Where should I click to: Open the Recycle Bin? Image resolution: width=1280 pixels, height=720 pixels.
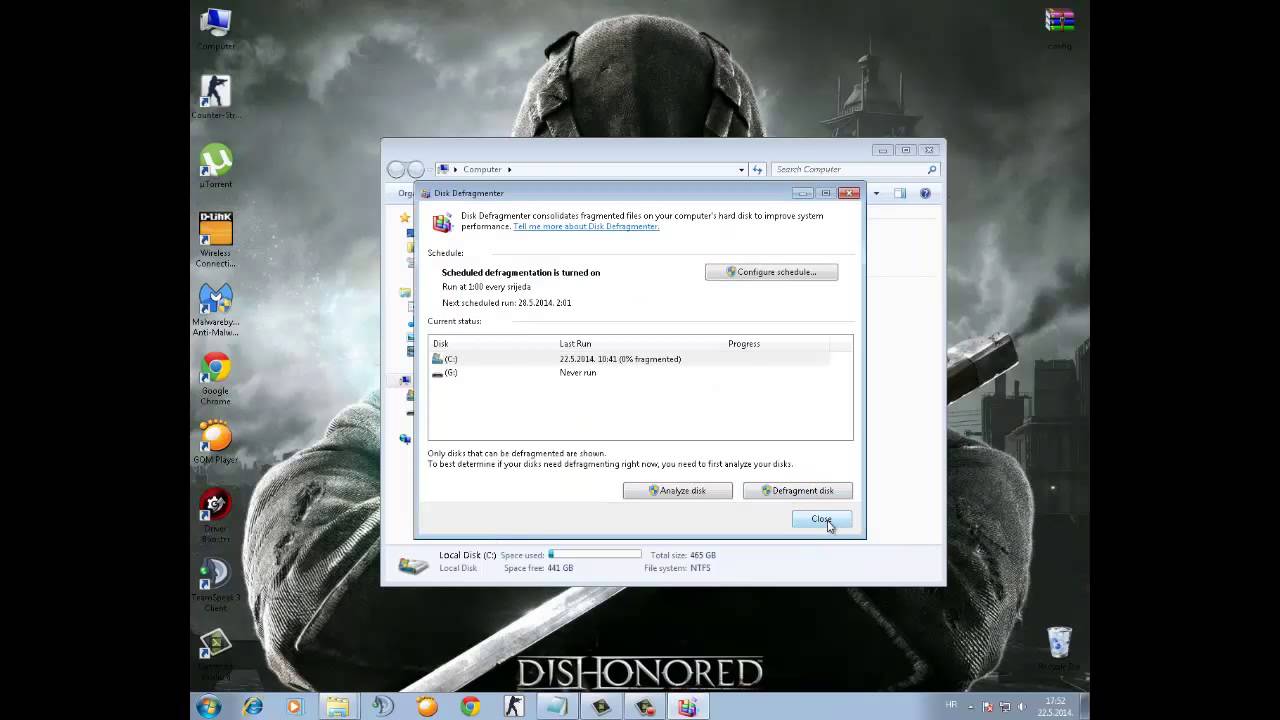[x=1059, y=649]
